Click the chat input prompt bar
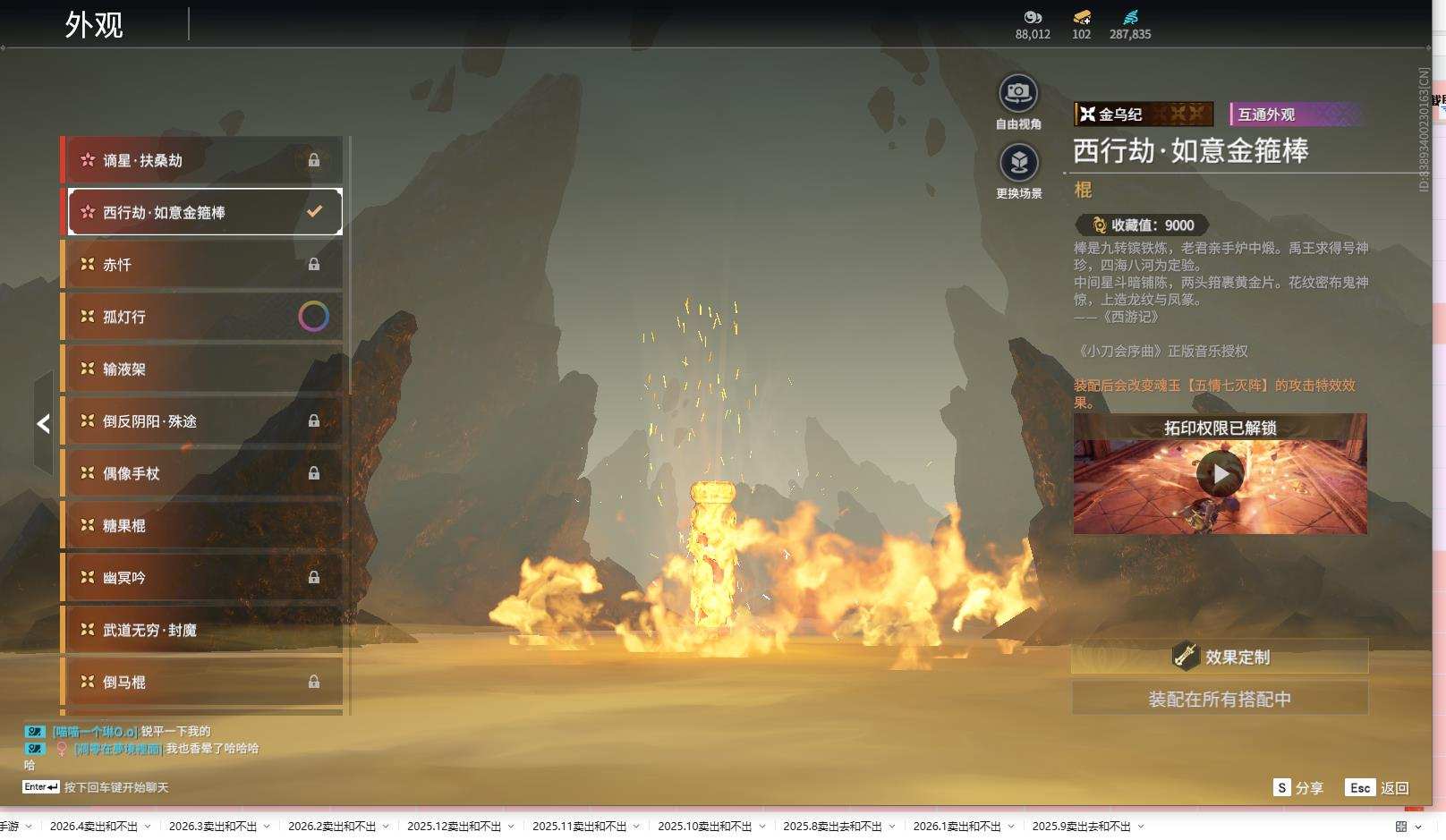Screen dimensions: 1446x840 click(115, 788)
